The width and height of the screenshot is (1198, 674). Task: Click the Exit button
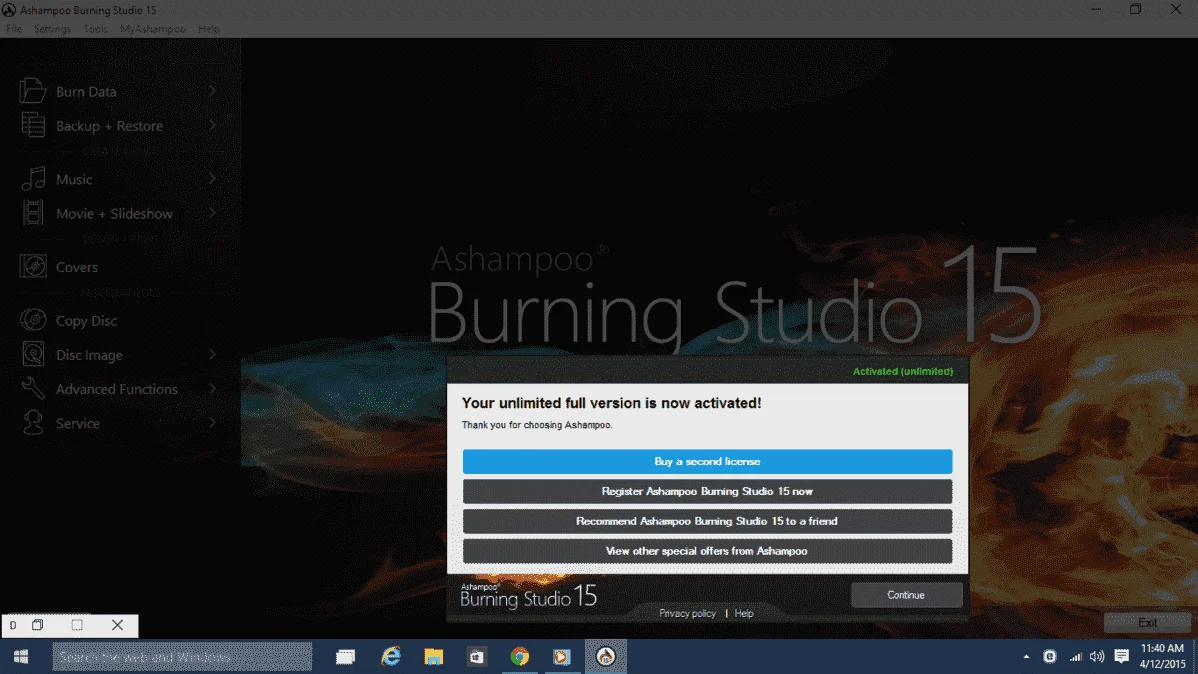[x=1148, y=623]
